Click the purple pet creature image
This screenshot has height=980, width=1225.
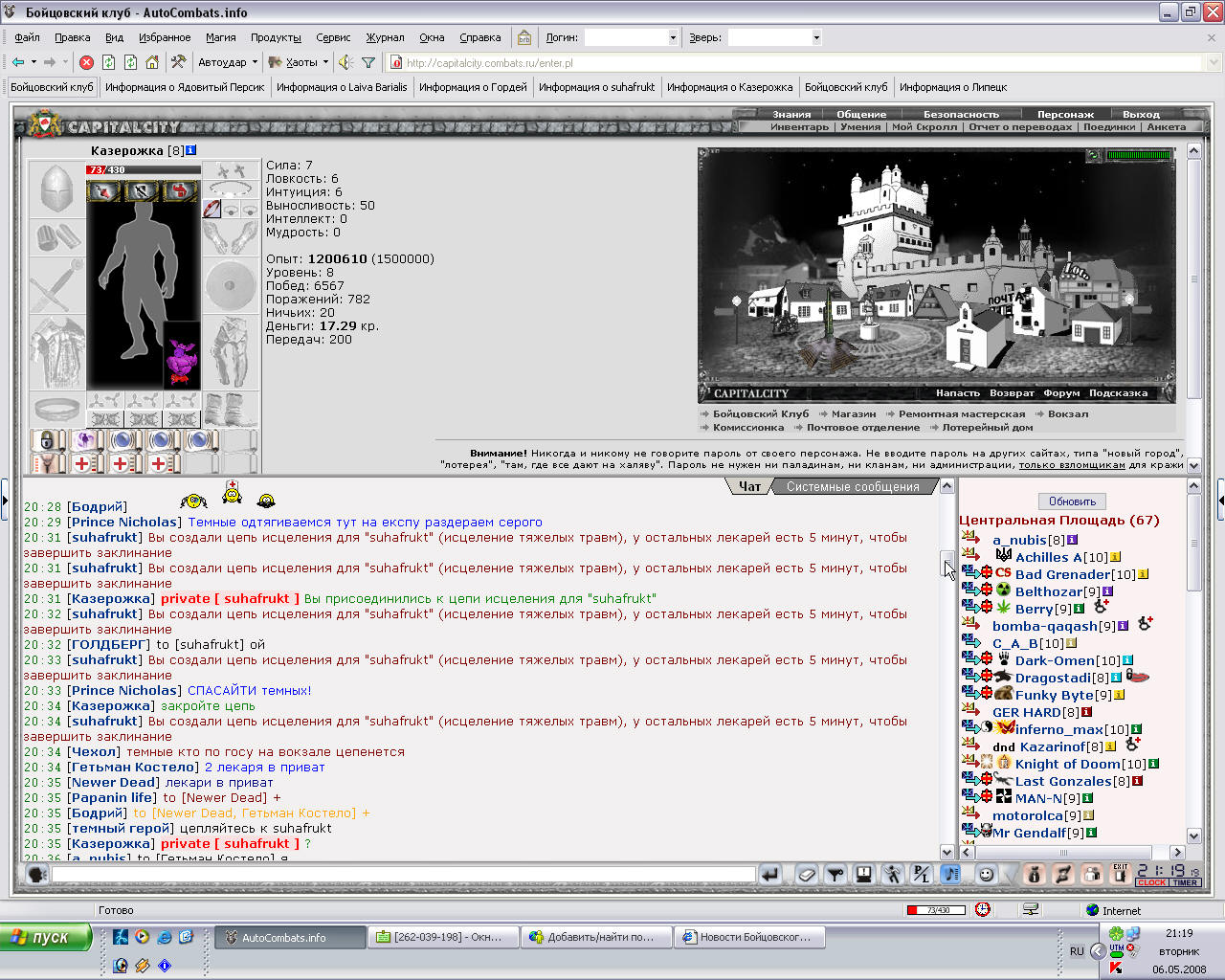(182, 356)
